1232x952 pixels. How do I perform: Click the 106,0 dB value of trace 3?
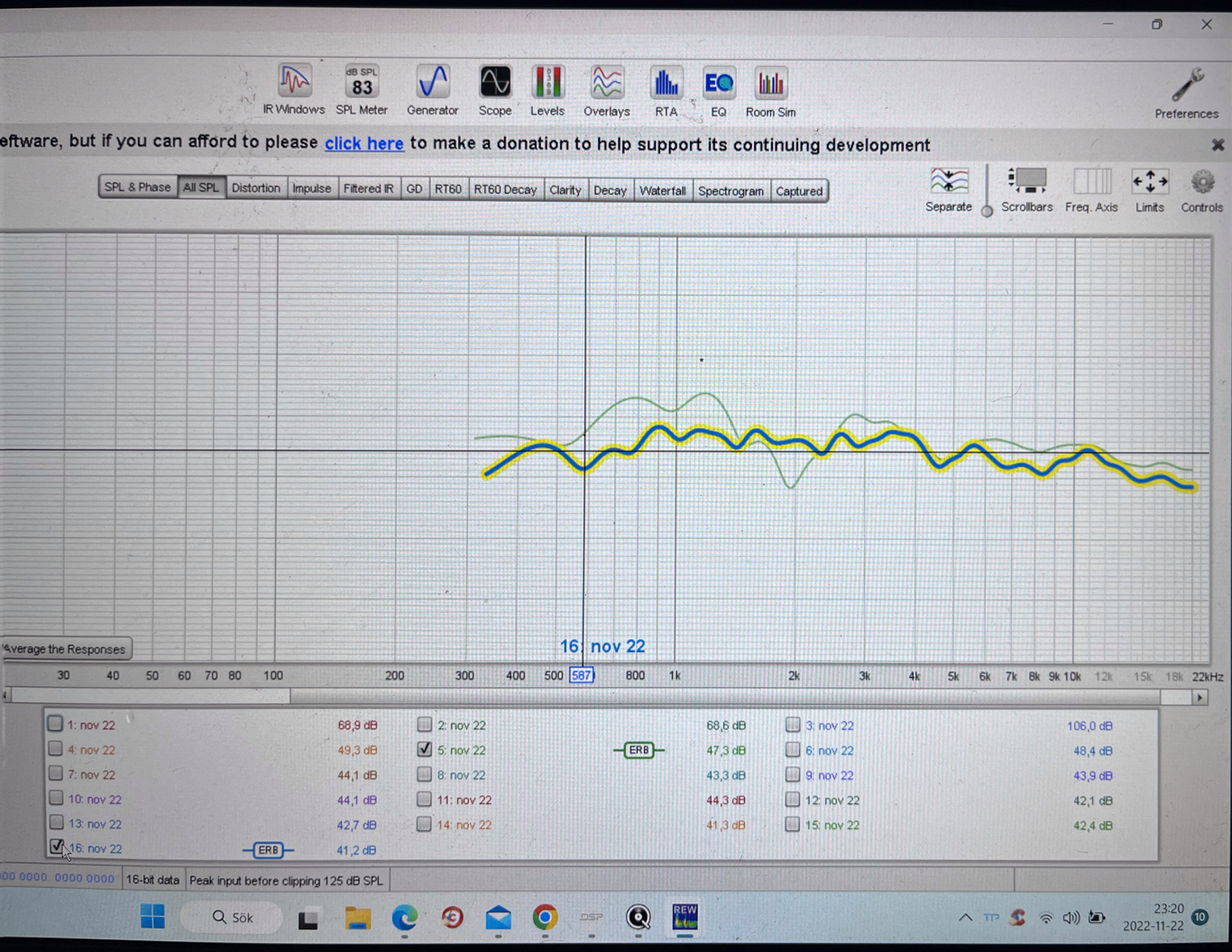click(x=1089, y=726)
